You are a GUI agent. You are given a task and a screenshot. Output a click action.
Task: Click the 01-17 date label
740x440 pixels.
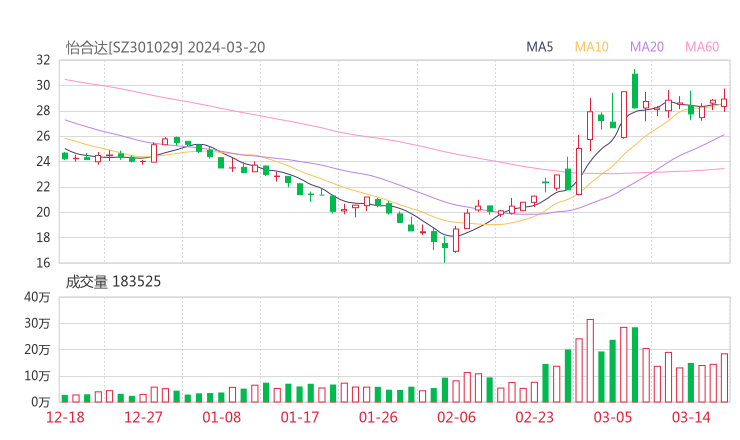pos(300,417)
